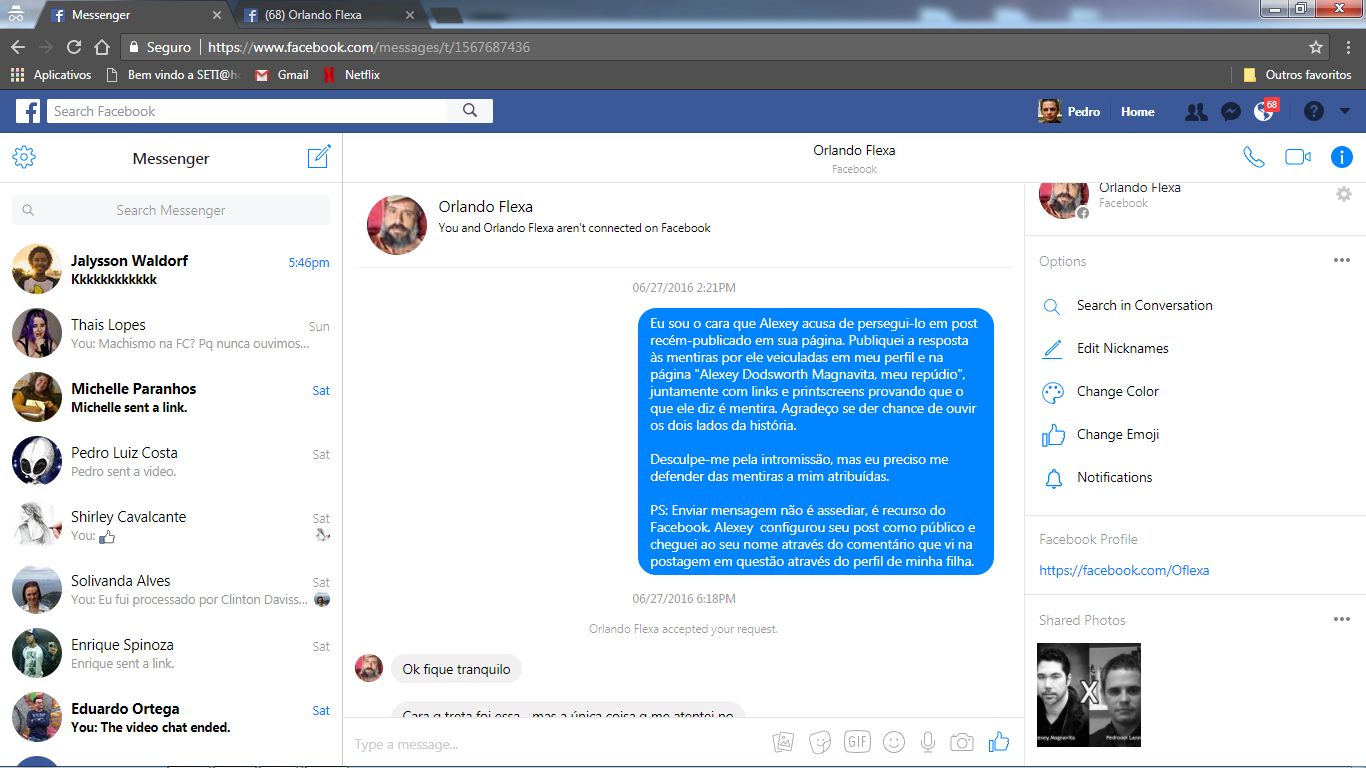Record a voice clip with microphone icon
The height and width of the screenshot is (768, 1366).
pos(928,742)
